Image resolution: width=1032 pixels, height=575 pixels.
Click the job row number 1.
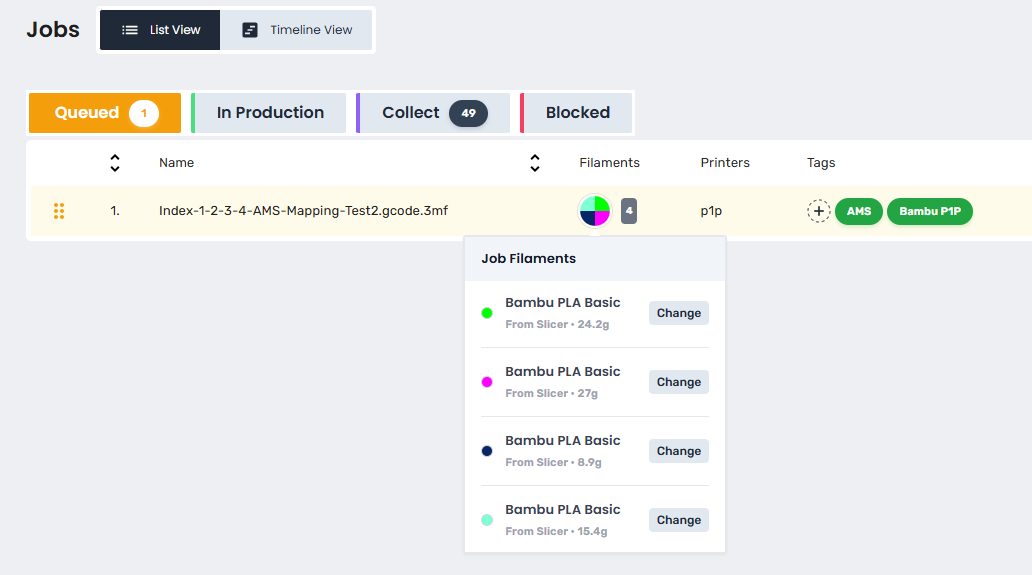click(x=115, y=211)
